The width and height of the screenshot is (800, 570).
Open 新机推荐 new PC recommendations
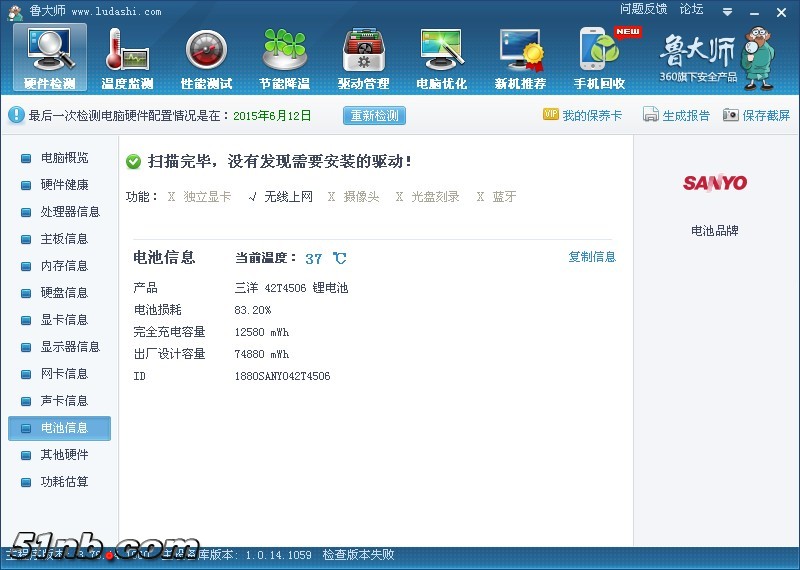click(520, 58)
